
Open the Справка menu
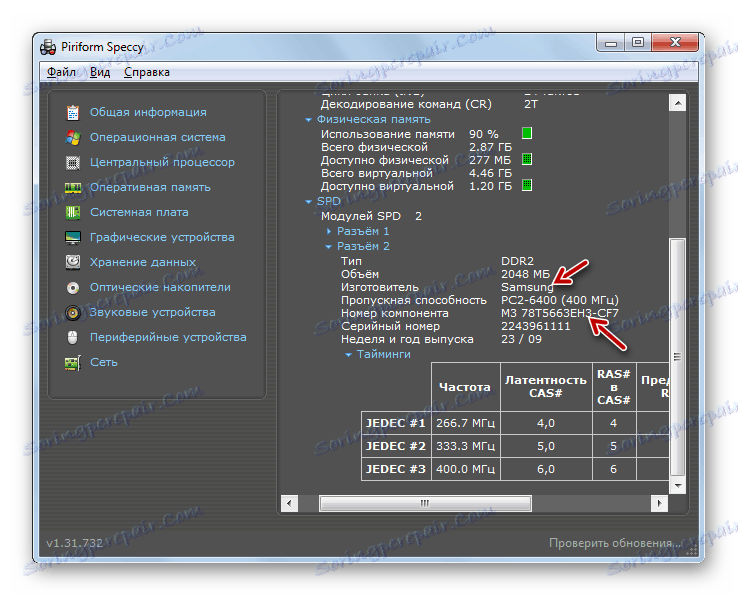click(147, 72)
